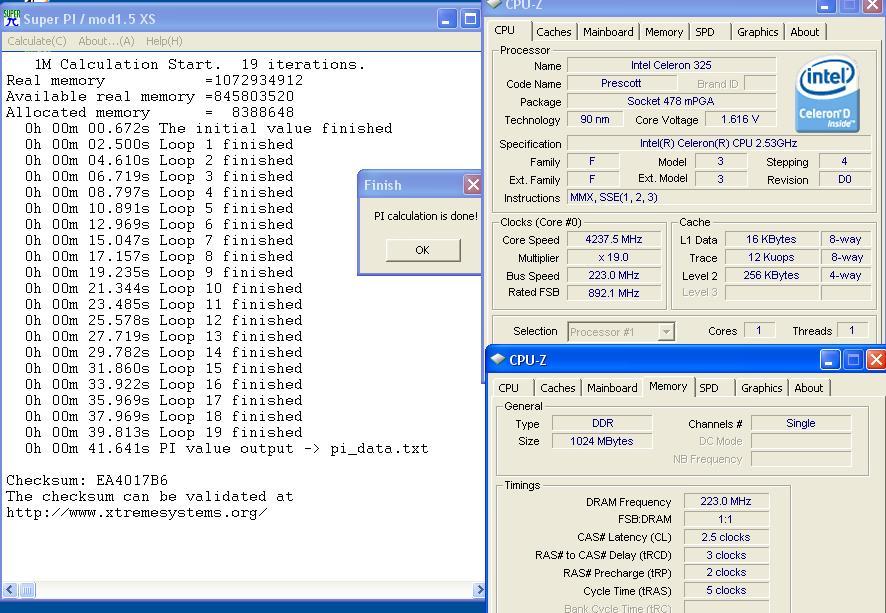Click the Package value 'Socket 478 mPGA'

click(671, 102)
